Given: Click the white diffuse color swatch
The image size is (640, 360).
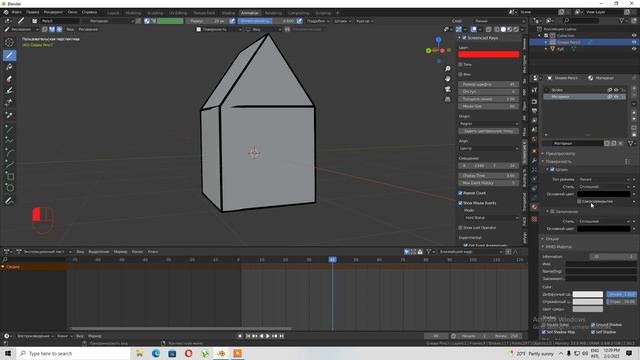Looking at the screenshot, I should (x=587, y=294).
